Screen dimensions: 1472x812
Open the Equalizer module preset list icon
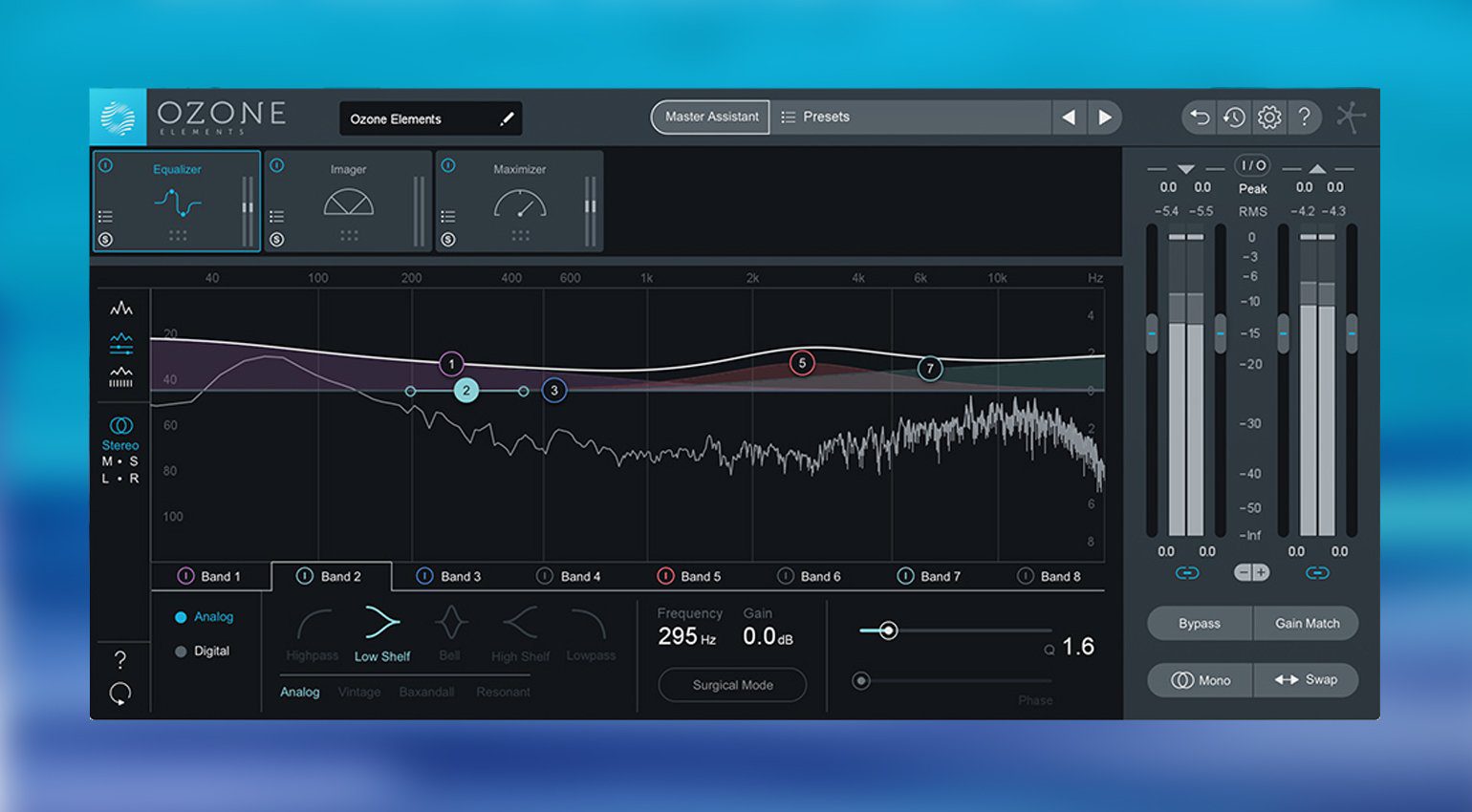[x=106, y=217]
